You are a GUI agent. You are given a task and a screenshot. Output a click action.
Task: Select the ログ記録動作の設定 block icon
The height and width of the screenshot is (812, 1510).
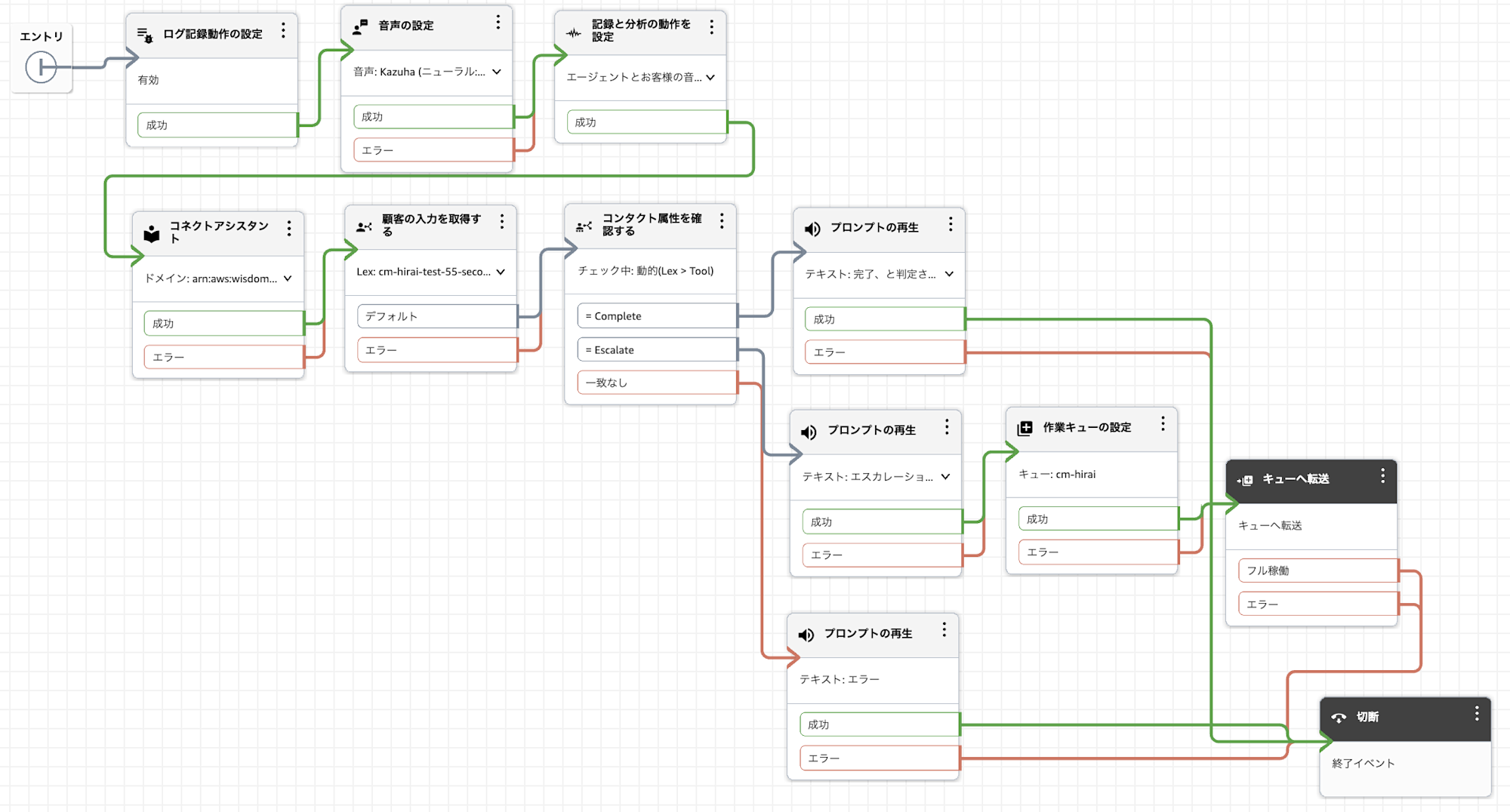pyautogui.click(x=143, y=32)
